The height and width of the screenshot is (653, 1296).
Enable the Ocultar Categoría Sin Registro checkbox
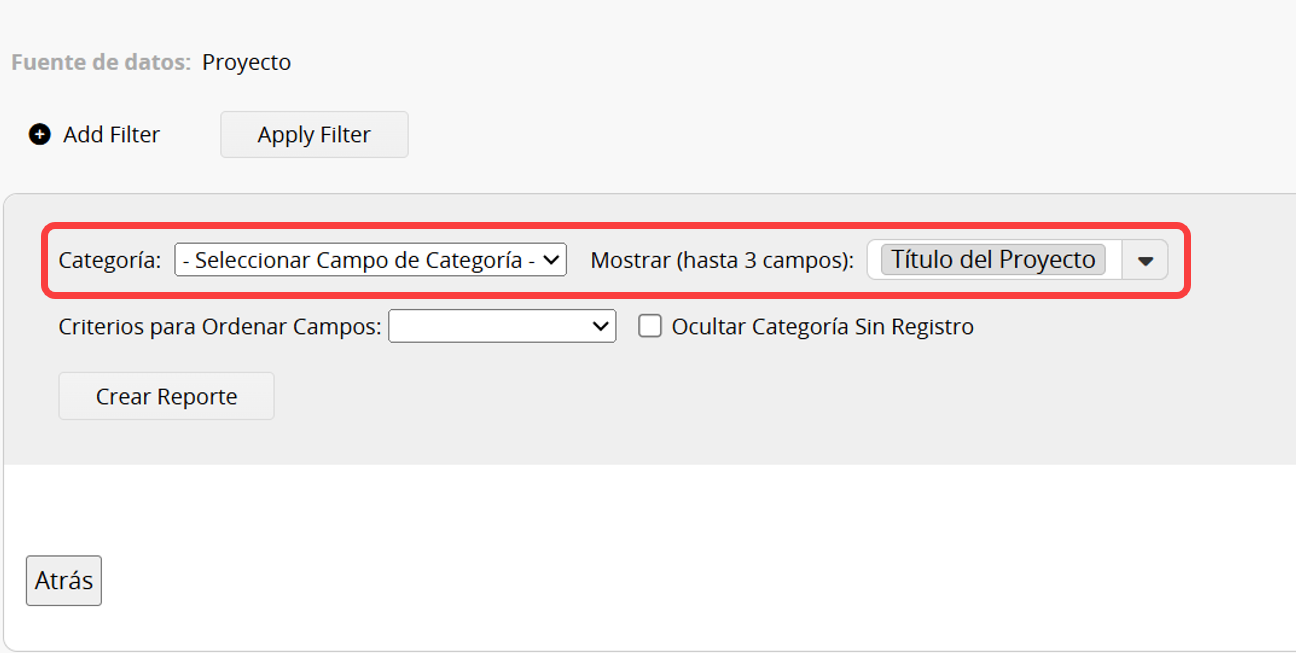point(650,326)
